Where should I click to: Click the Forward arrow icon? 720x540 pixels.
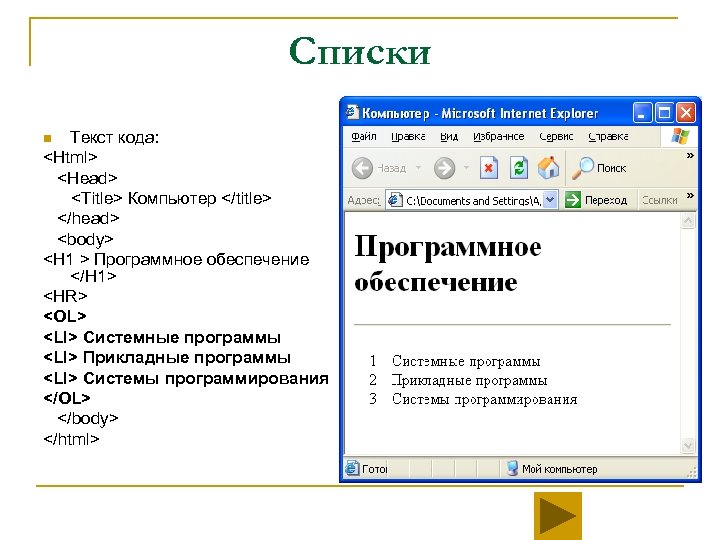tap(444, 168)
